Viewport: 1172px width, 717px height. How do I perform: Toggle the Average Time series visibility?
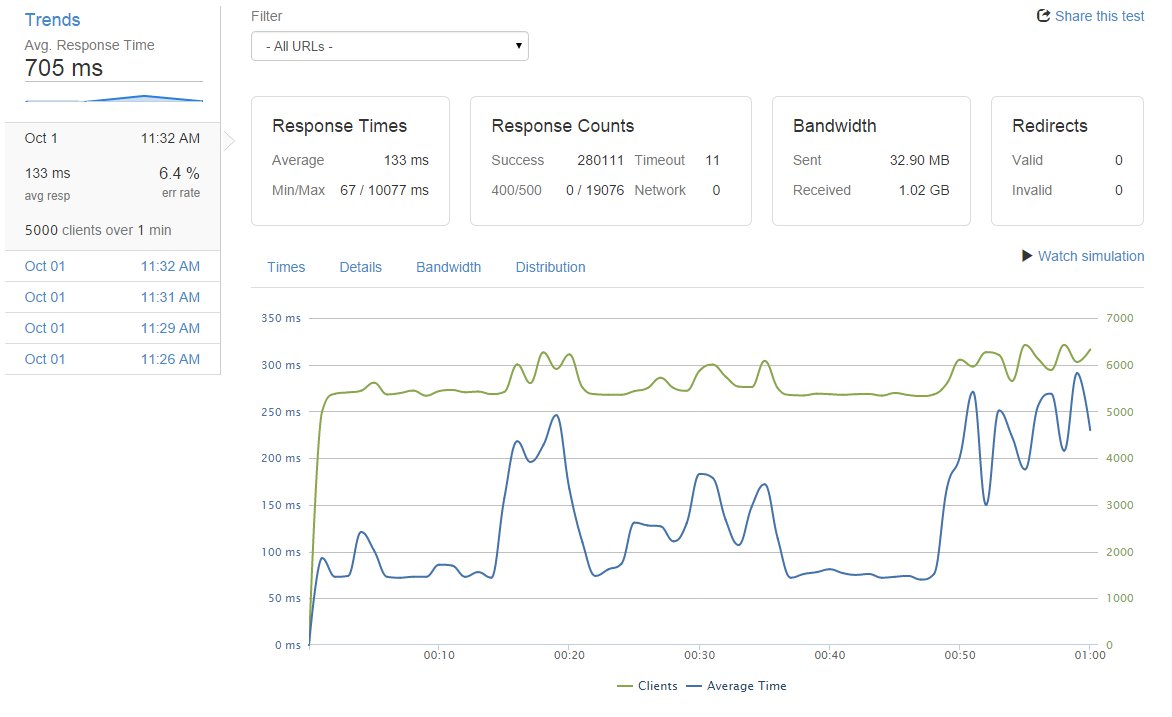point(737,686)
